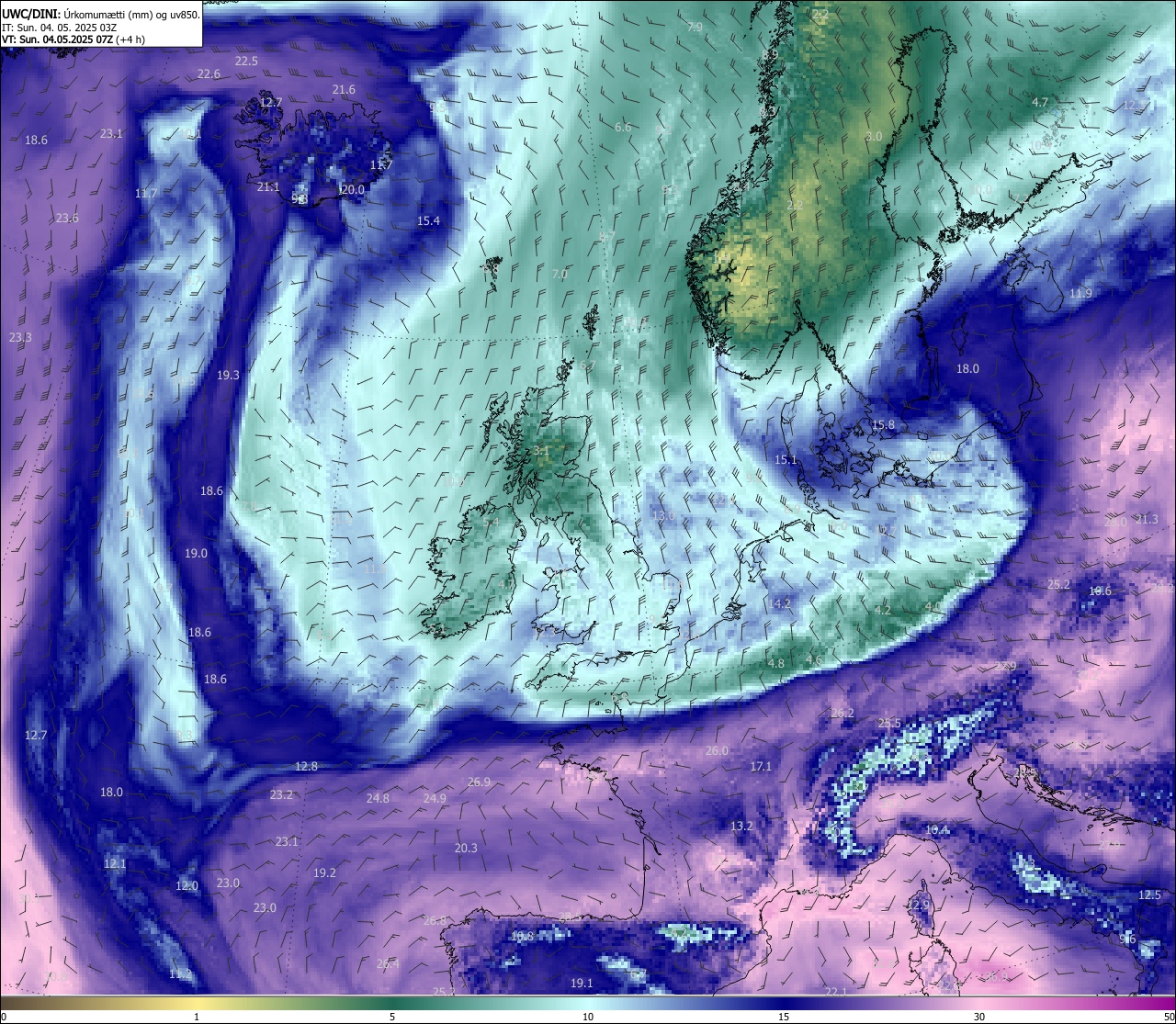This screenshot has height=1024, width=1176.
Task: Click the map value 22.5
Action: 246,61
